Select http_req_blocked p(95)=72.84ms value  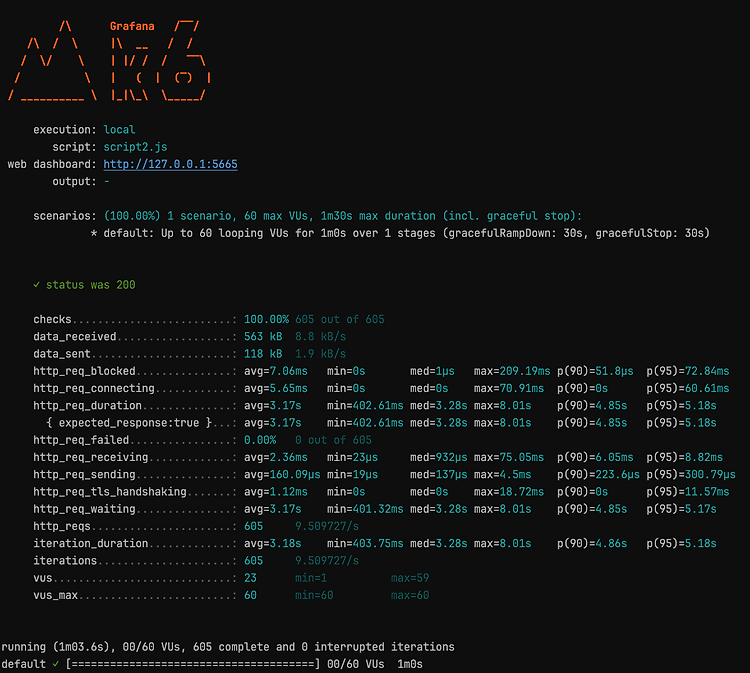coord(688,371)
